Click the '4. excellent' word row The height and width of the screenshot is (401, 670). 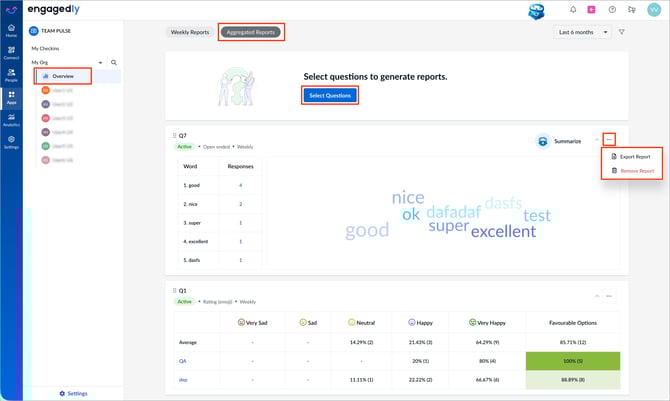click(196, 242)
